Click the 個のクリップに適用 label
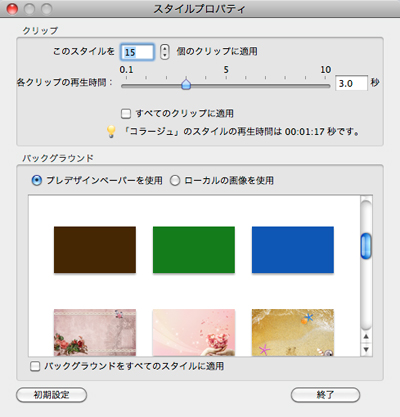Viewport: 400px width, 417px height. [x=217, y=51]
